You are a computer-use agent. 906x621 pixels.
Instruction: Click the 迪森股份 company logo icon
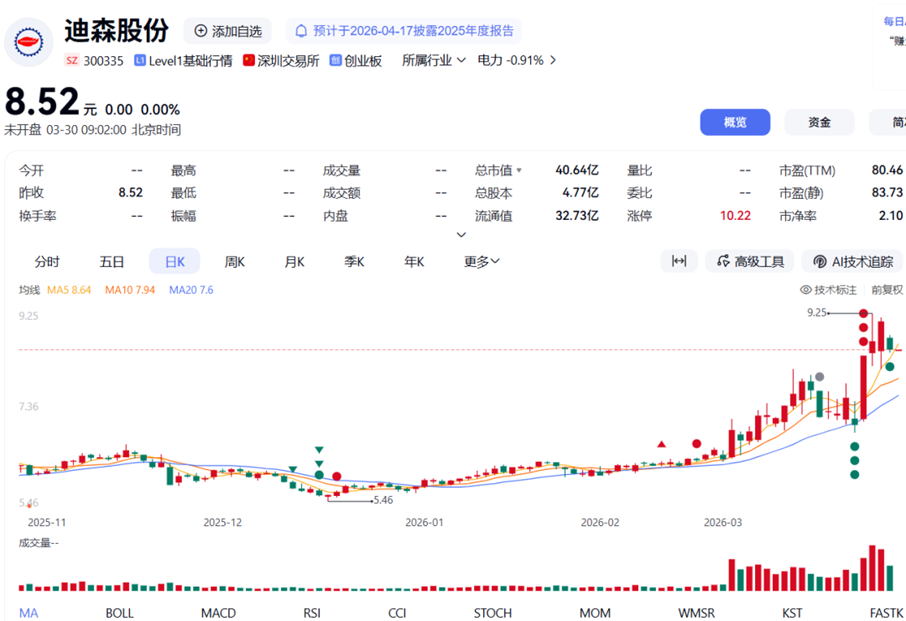point(30,42)
